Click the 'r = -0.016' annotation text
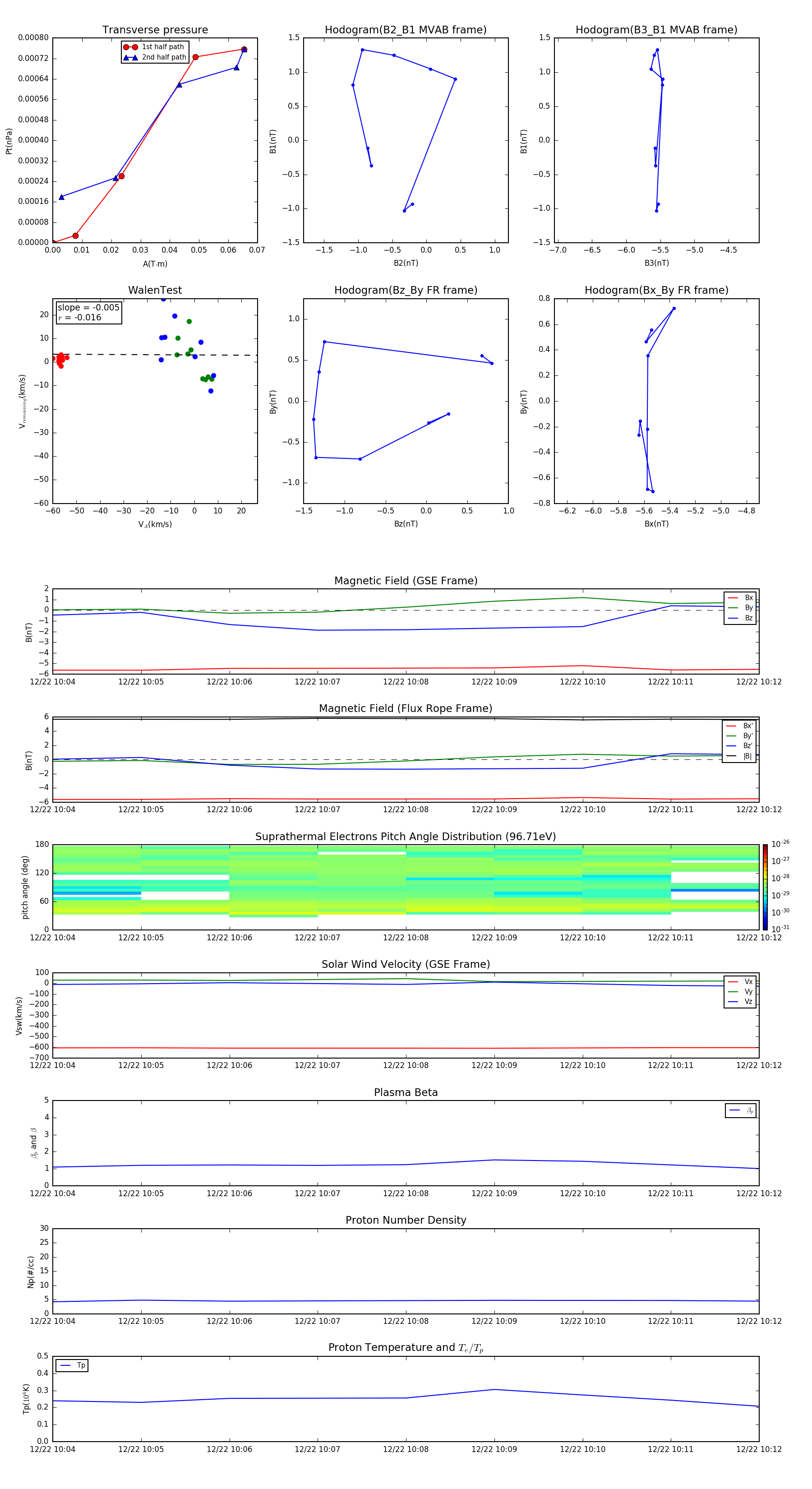The image size is (812, 1489). coord(80,318)
